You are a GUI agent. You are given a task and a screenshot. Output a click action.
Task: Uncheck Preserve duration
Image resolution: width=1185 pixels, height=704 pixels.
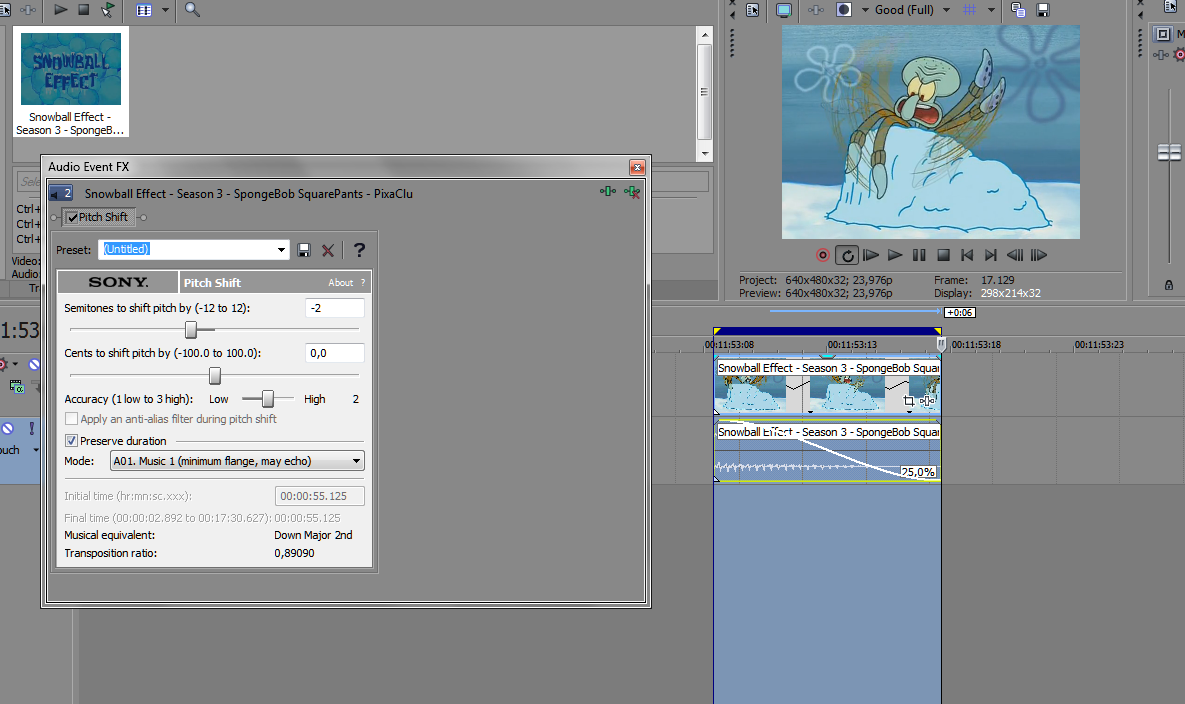[x=71, y=440]
